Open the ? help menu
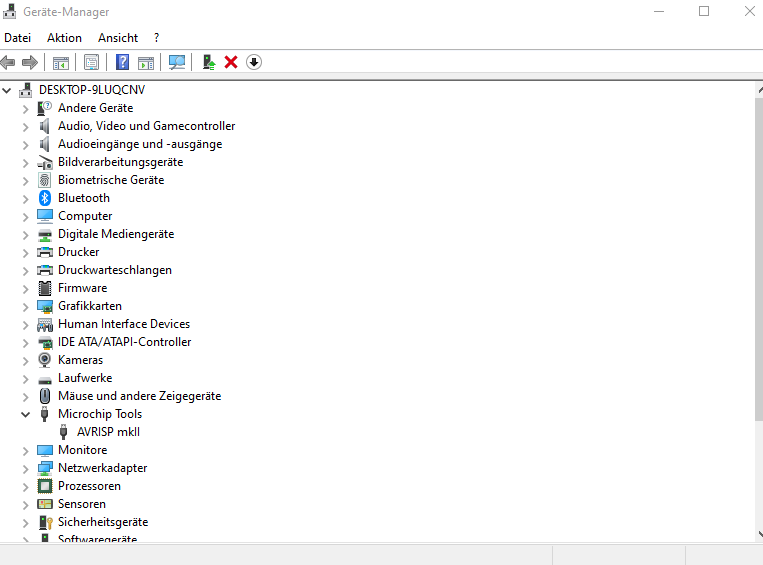The height and width of the screenshot is (565, 763). (x=156, y=38)
